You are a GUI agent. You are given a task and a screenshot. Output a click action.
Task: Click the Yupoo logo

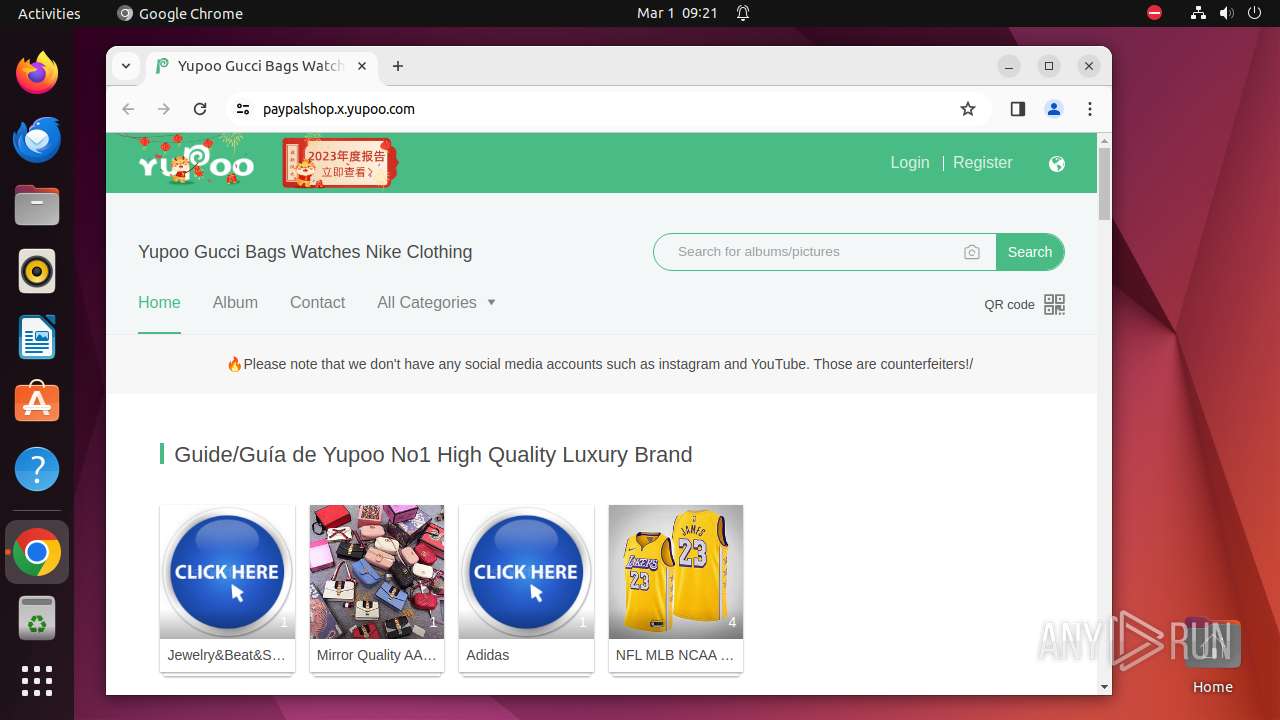pyautogui.click(x=195, y=163)
